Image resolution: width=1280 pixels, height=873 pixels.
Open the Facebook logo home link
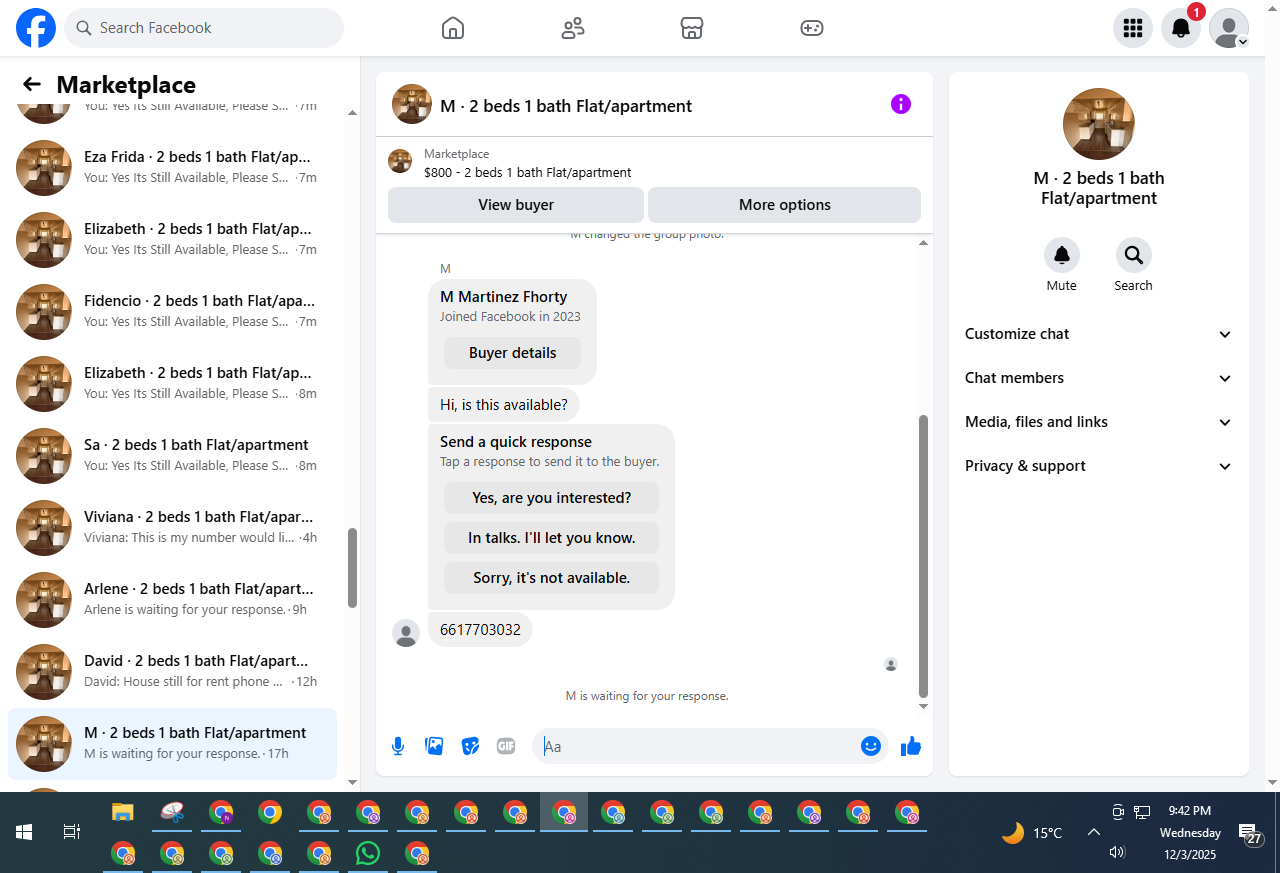click(36, 28)
